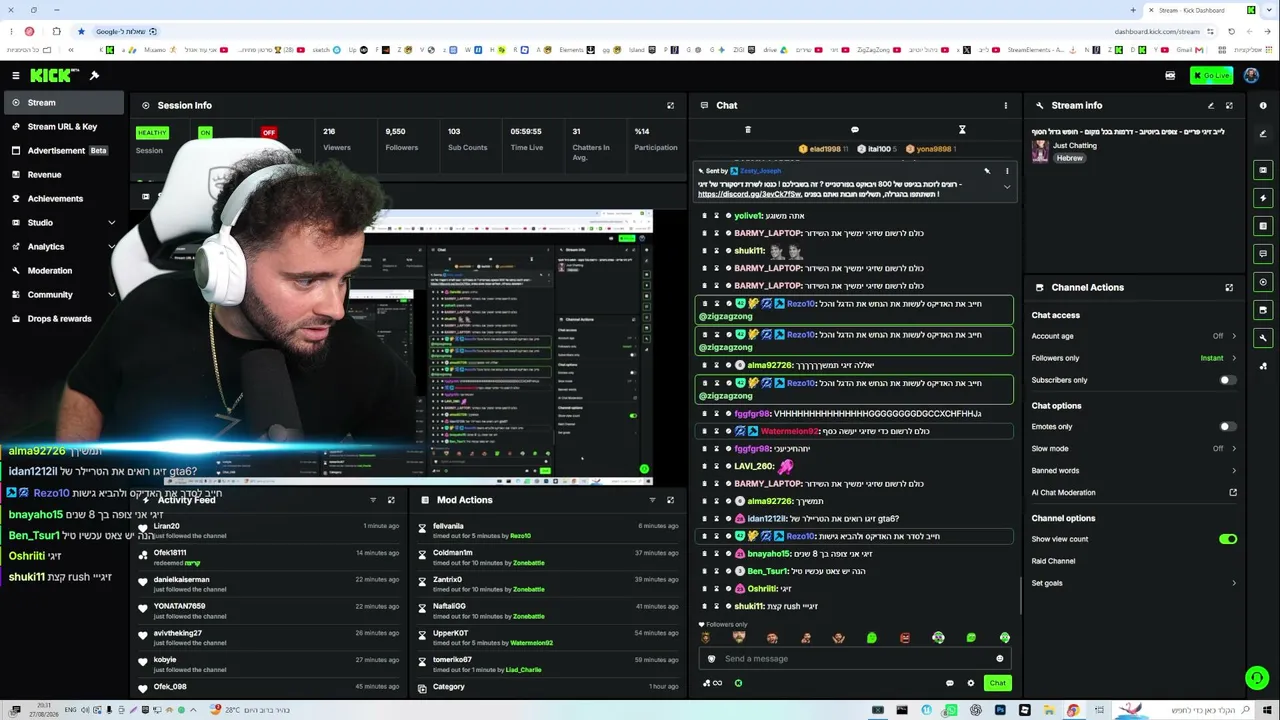This screenshot has height=720, width=1280.
Task: Expand the Session Info panel to fullscreen
Action: click(670, 105)
